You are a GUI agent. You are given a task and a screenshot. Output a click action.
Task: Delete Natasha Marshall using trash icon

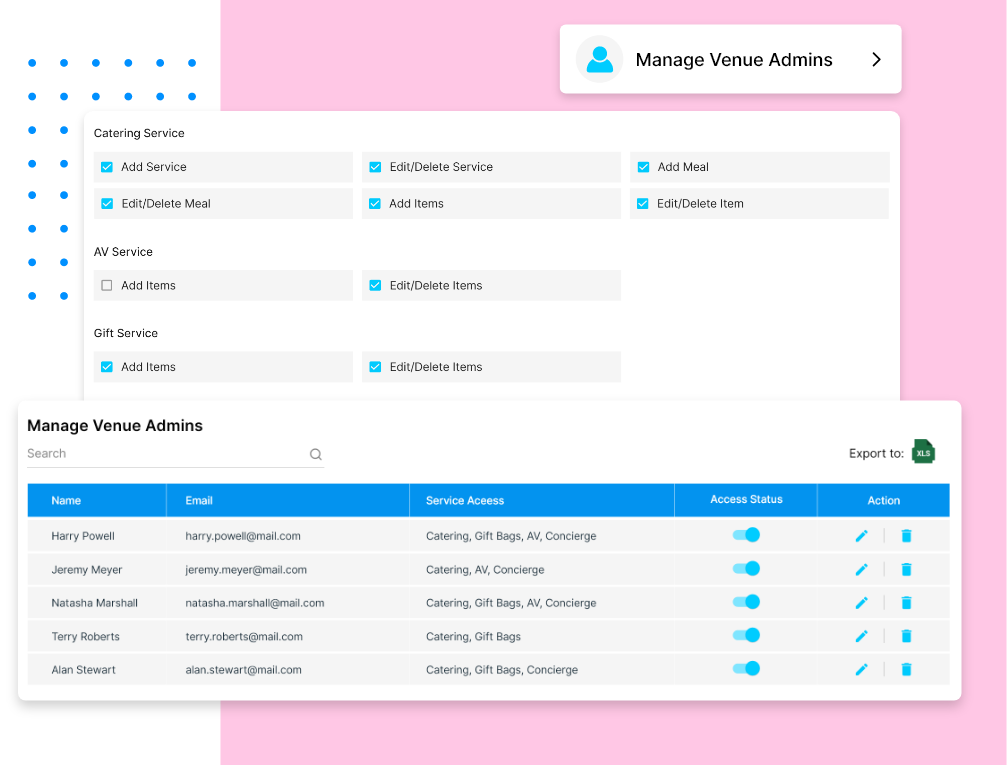pyautogui.click(x=906, y=603)
